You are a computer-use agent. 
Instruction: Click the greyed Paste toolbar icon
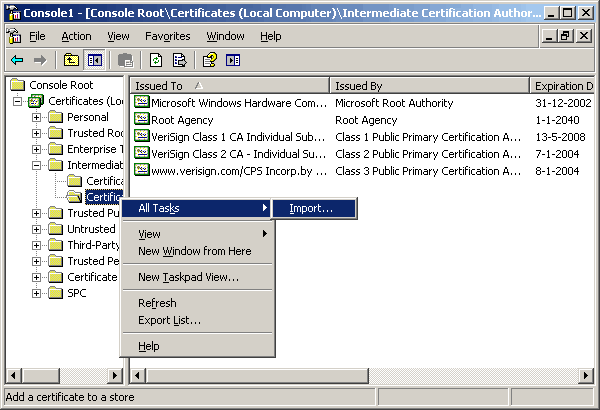[125, 60]
